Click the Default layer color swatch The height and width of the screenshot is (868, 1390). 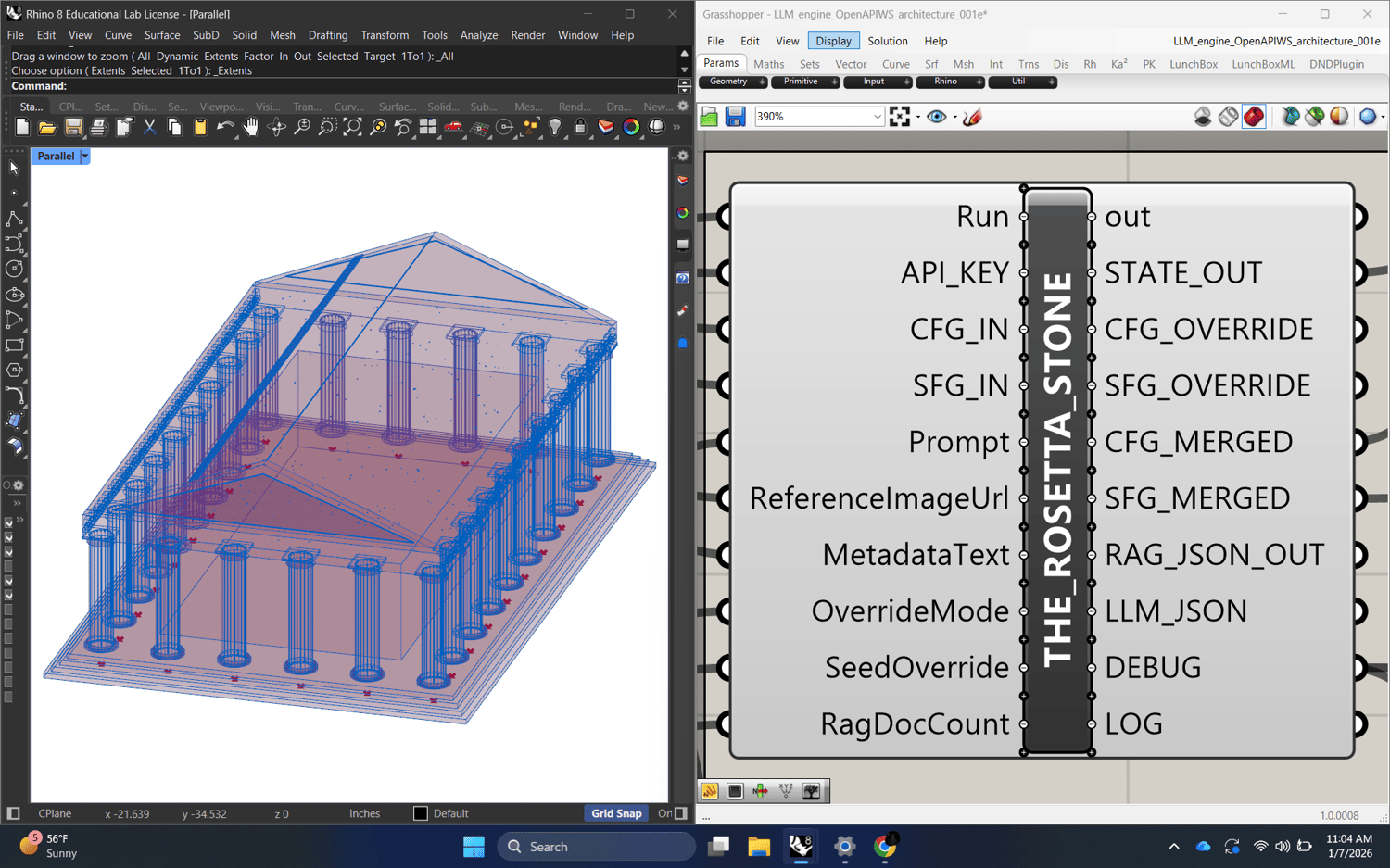tap(421, 813)
